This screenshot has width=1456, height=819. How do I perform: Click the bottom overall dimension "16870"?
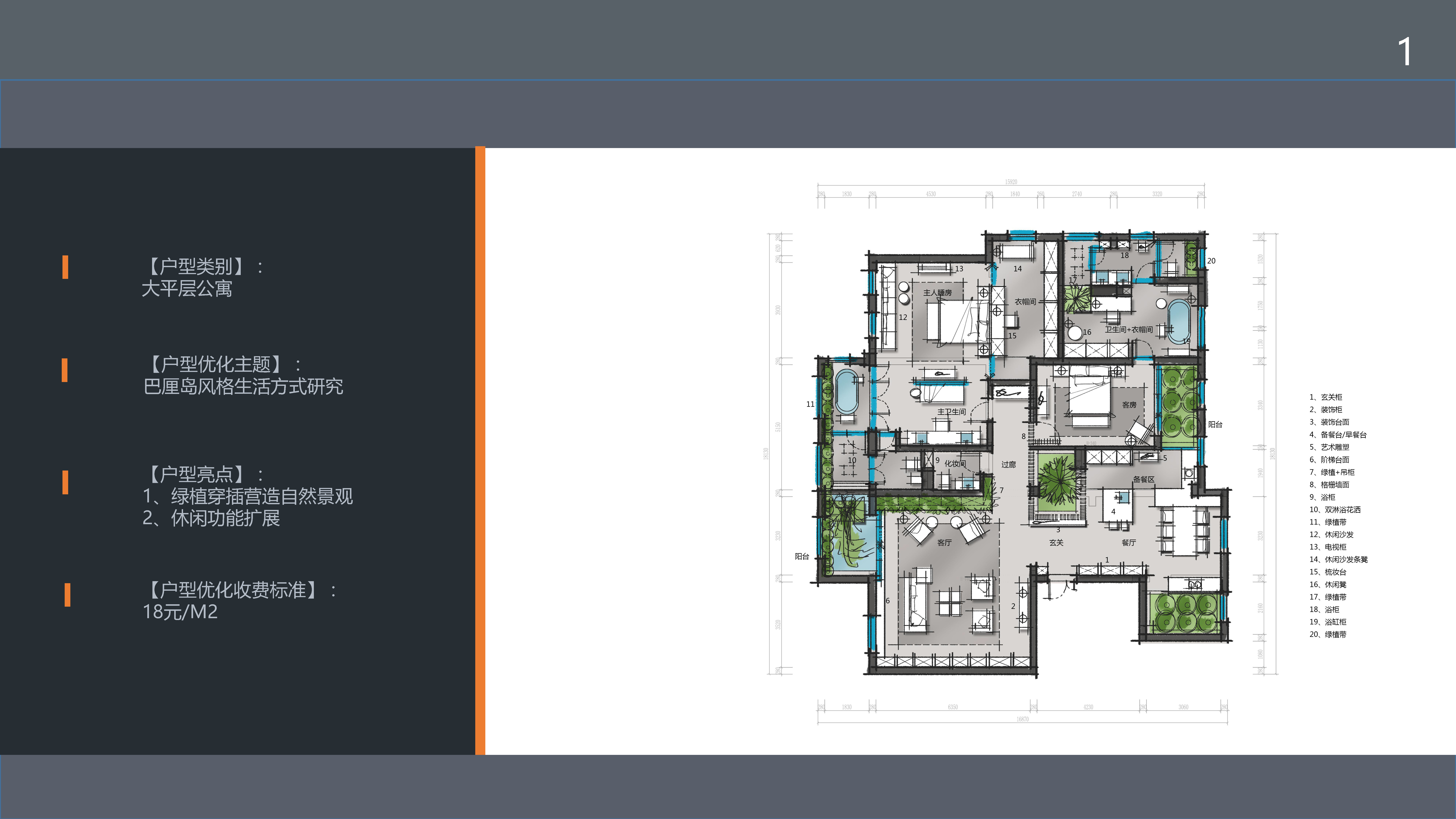pos(1023,720)
